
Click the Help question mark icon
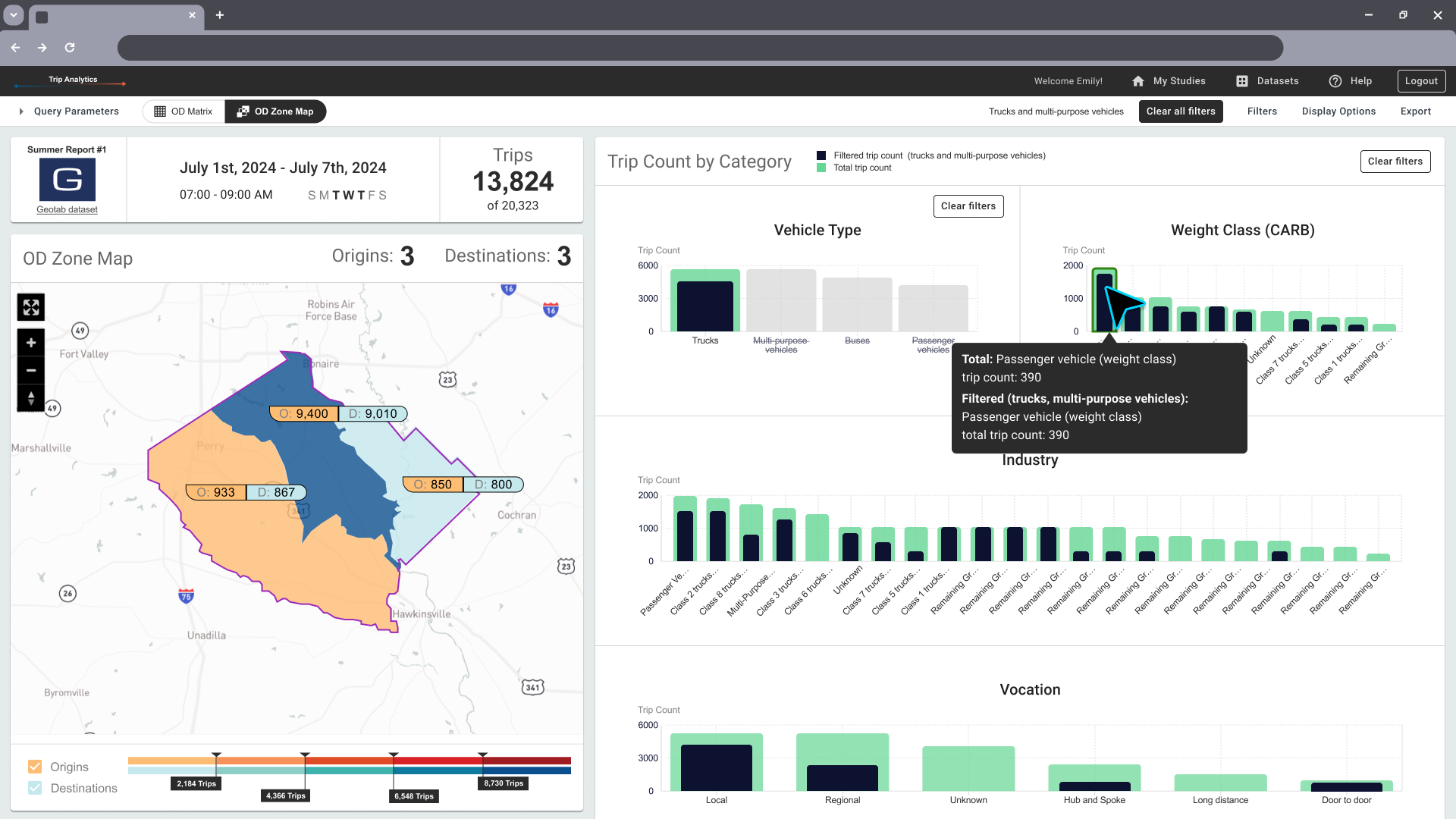(x=1335, y=81)
